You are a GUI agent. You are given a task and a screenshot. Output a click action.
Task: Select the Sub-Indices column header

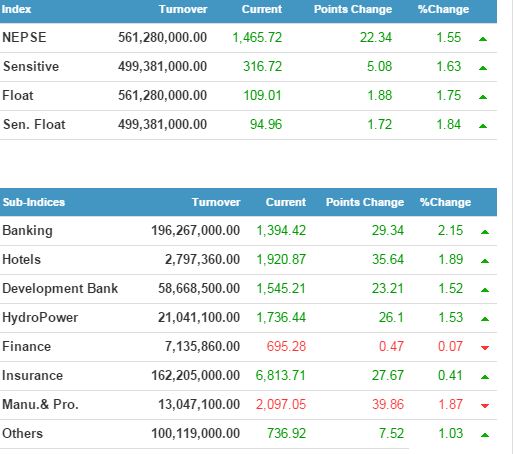click(x=34, y=202)
